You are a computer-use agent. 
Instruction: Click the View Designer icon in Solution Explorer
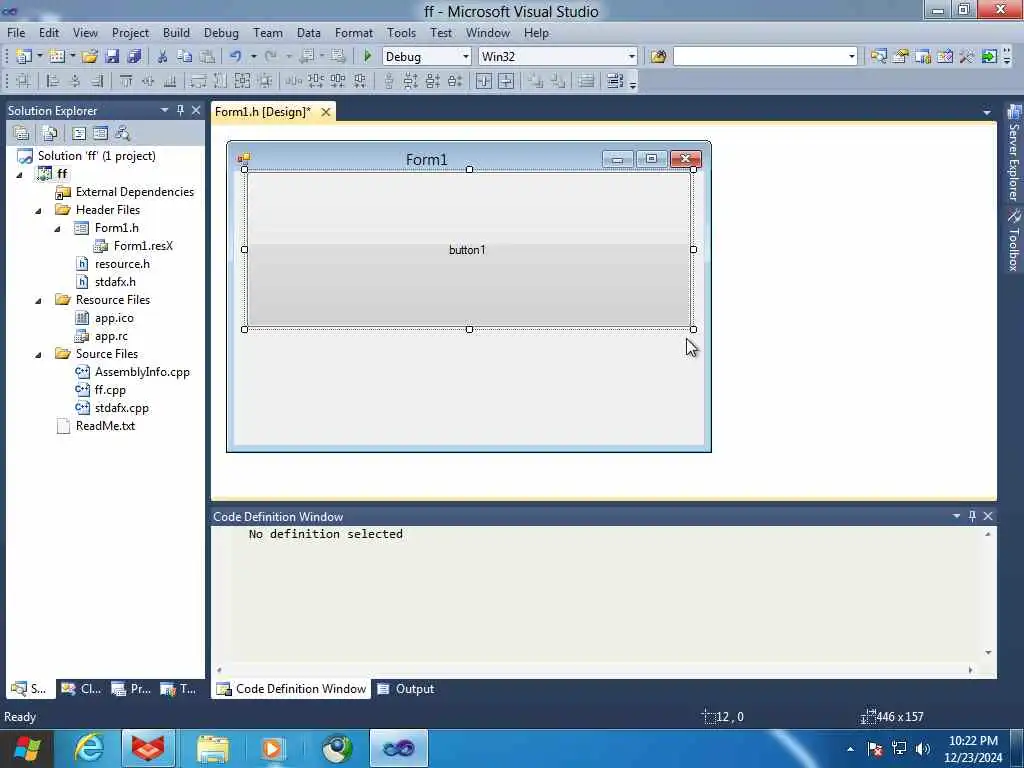[101, 133]
